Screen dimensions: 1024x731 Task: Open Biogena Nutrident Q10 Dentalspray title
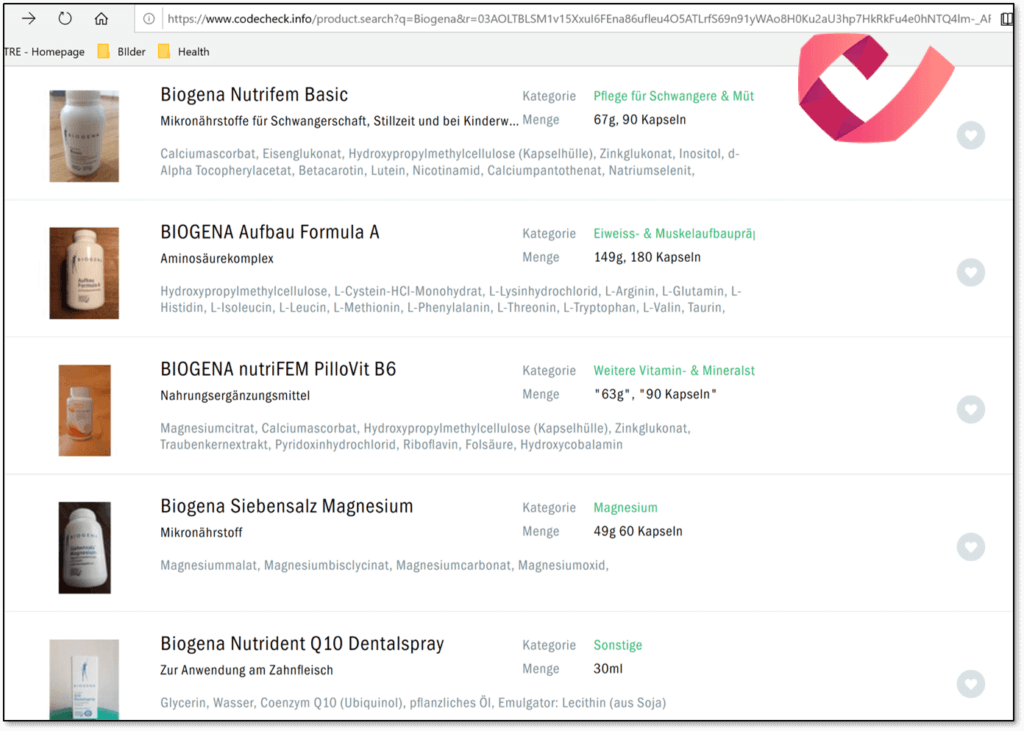tap(302, 644)
